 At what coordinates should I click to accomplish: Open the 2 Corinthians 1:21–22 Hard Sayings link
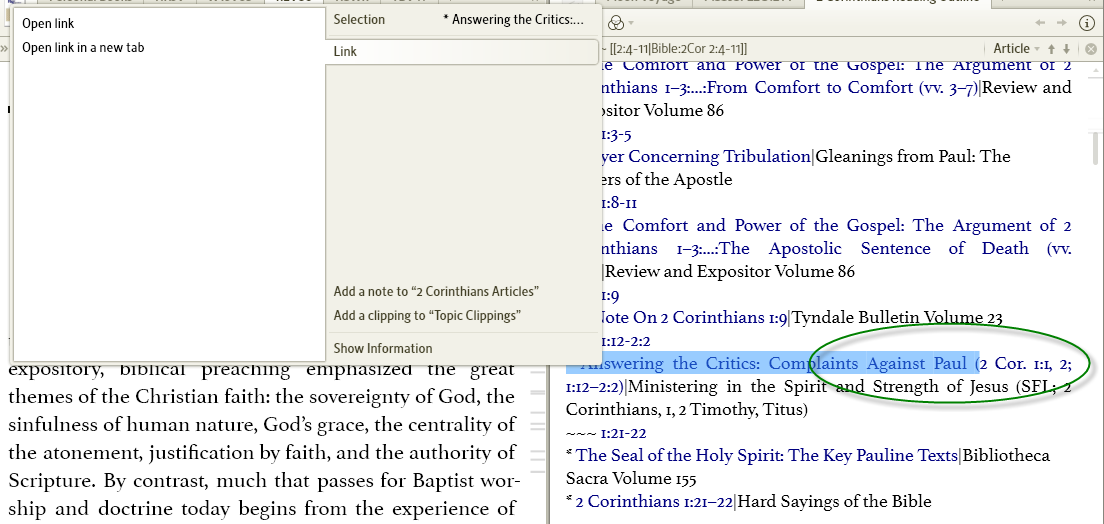pos(655,501)
